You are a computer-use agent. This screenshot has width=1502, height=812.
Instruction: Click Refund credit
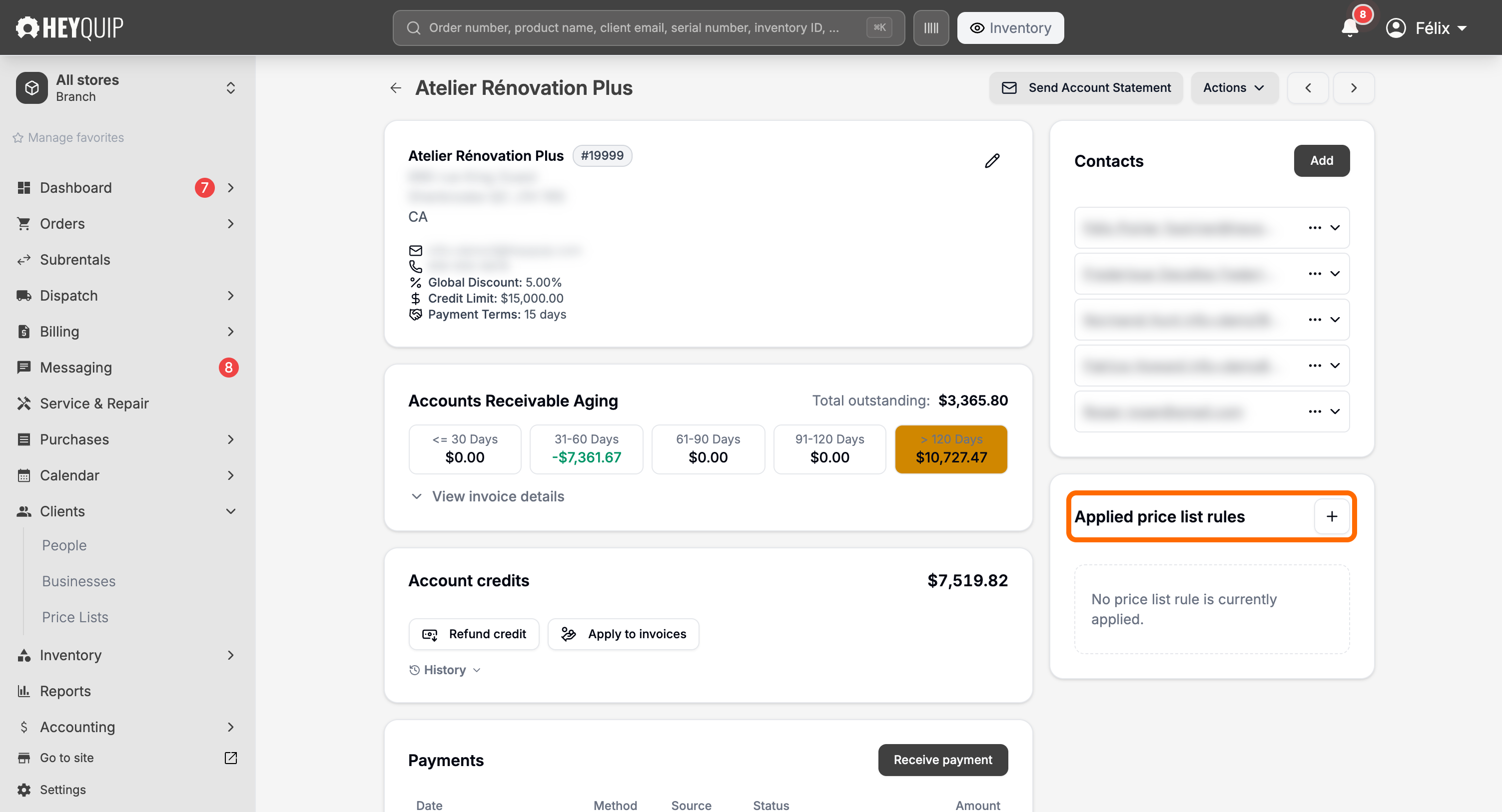[x=474, y=634]
